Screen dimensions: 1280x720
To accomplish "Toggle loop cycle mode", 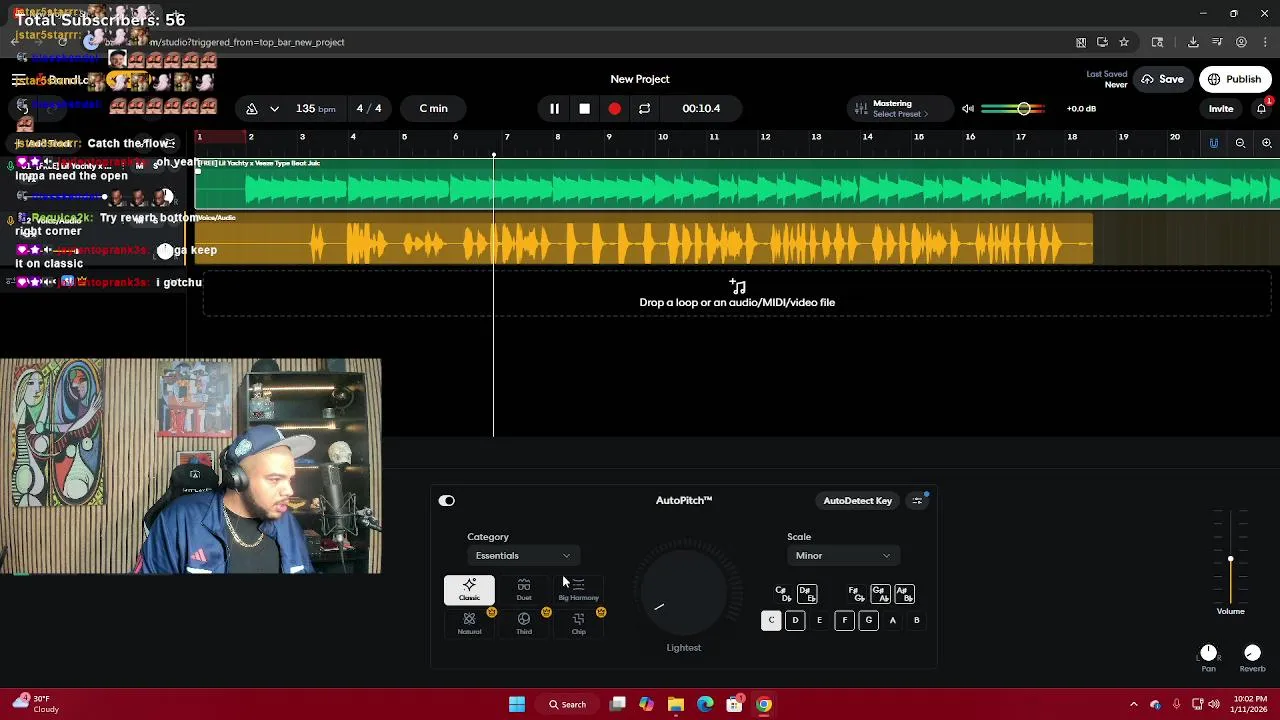I will [644, 108].
